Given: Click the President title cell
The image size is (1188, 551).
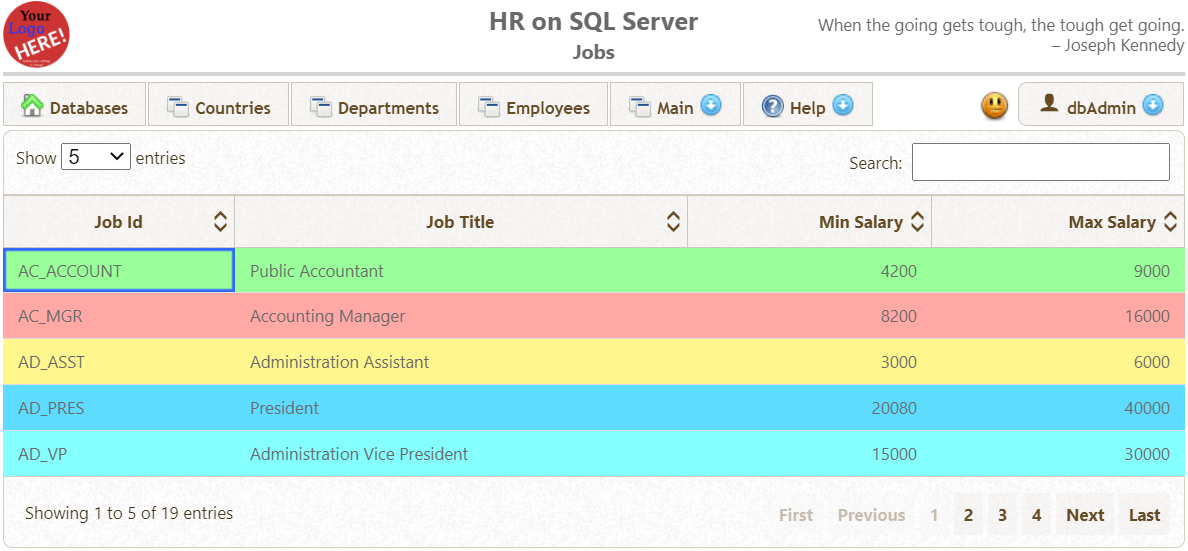Looking at the screenshot, I should pos(461,408).
